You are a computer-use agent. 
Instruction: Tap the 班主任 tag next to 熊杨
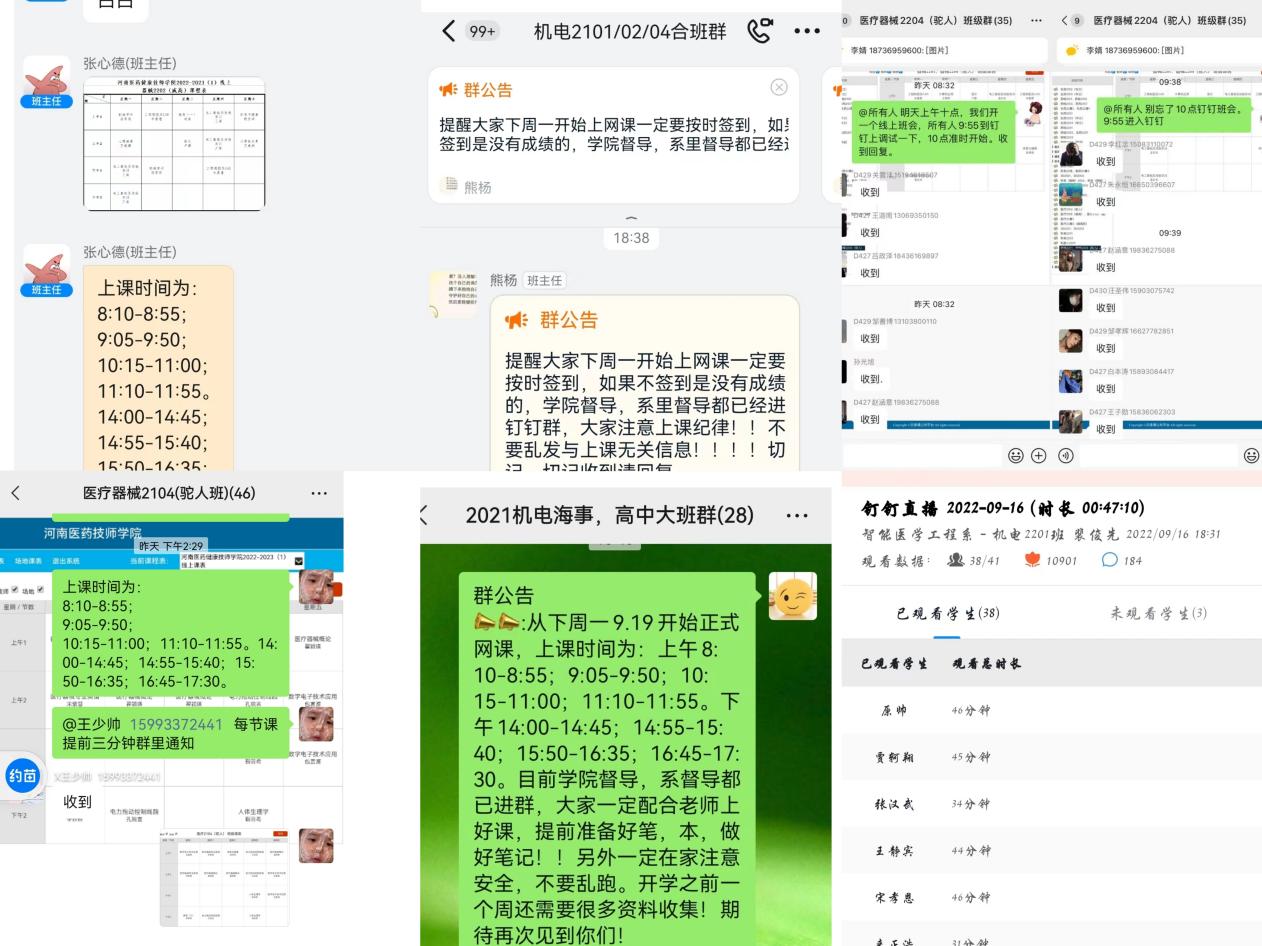(x=545, y=280)
